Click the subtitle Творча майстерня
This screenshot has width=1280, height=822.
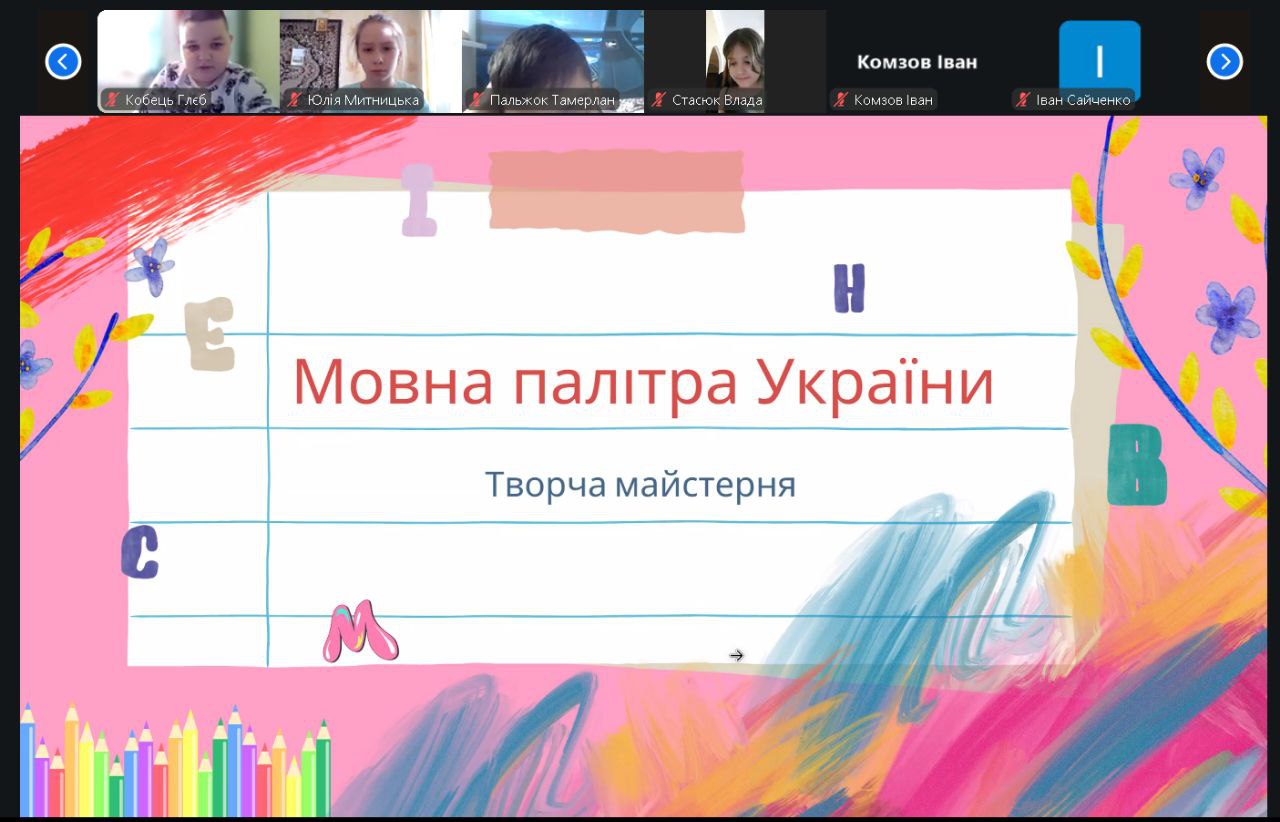coord(640,485)
